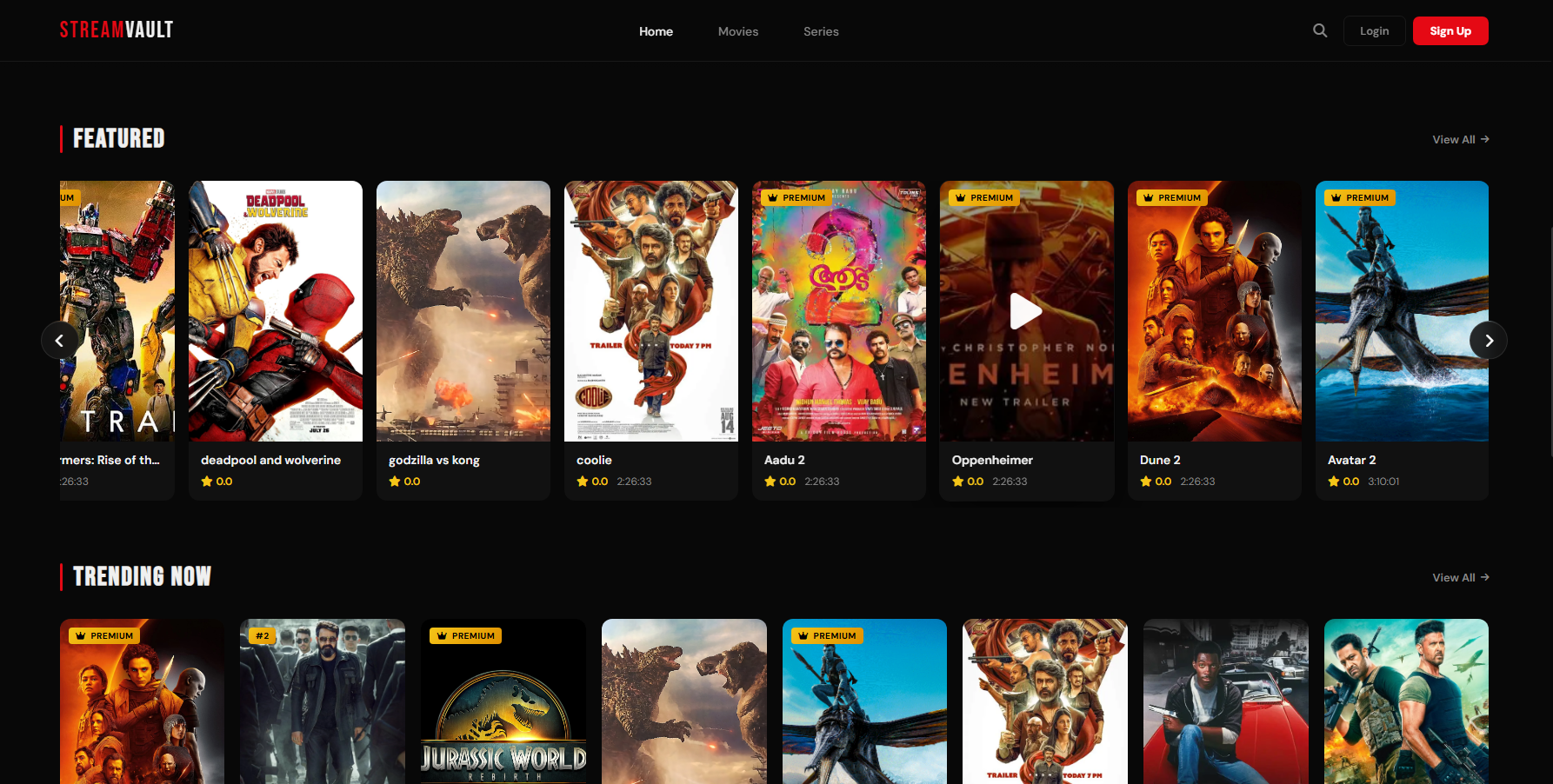Click the Premium badge on Featured Dune 2
1553x784 pixels.
[x=1171, y=198]
